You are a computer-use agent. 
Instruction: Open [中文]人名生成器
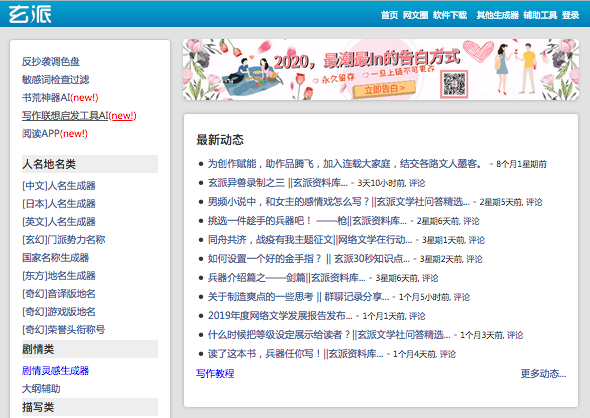point(59,185)
